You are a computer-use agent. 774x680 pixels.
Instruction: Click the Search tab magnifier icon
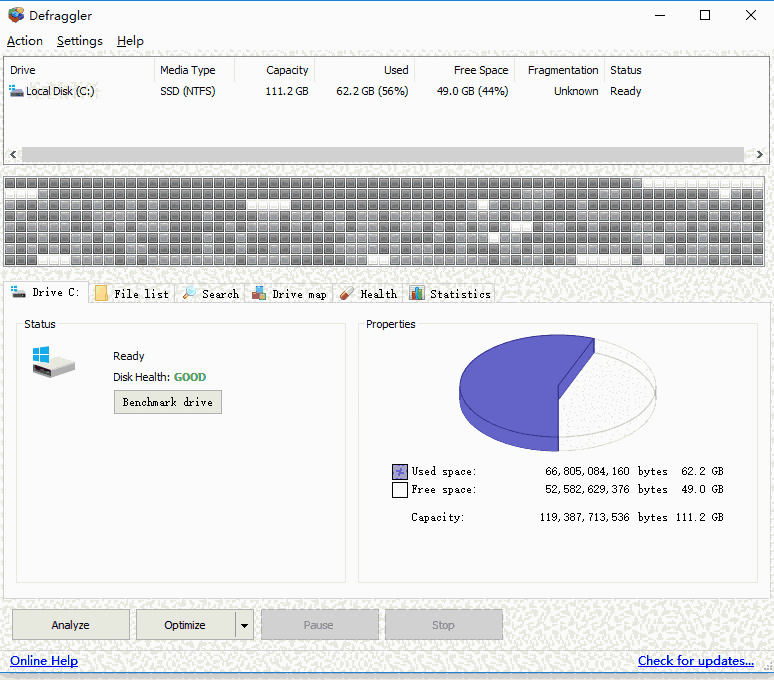pyautogui.click(x=189, y=294)
